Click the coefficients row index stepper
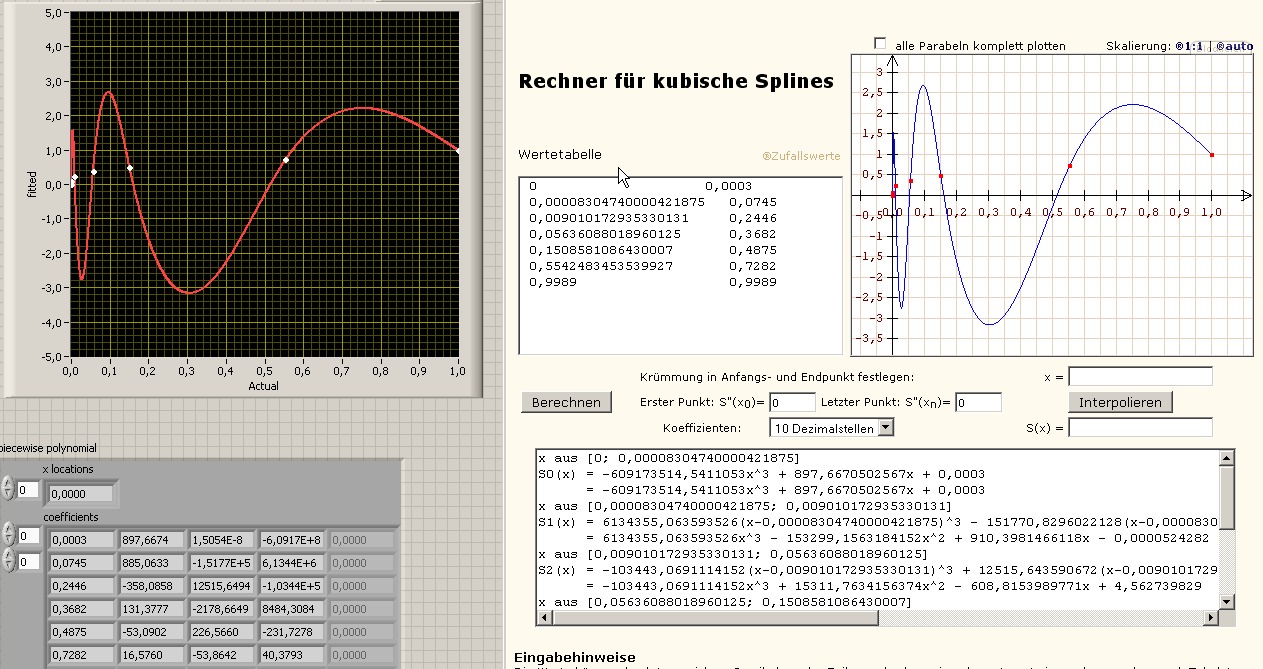Screen dimensions: 1263x669 (x=8, y=535)
